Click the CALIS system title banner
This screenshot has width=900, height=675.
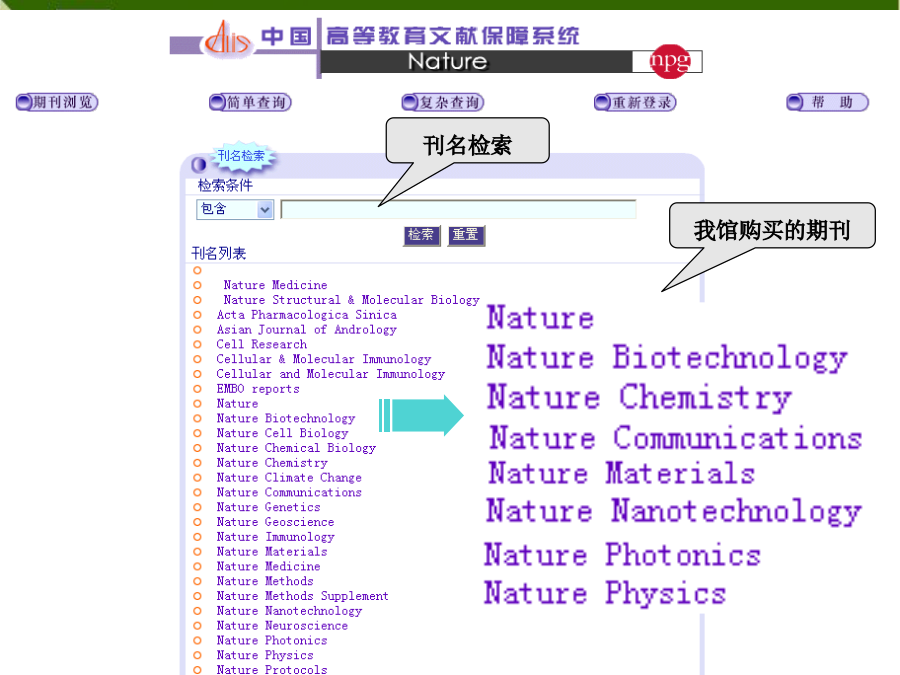(x=420, y=36)
